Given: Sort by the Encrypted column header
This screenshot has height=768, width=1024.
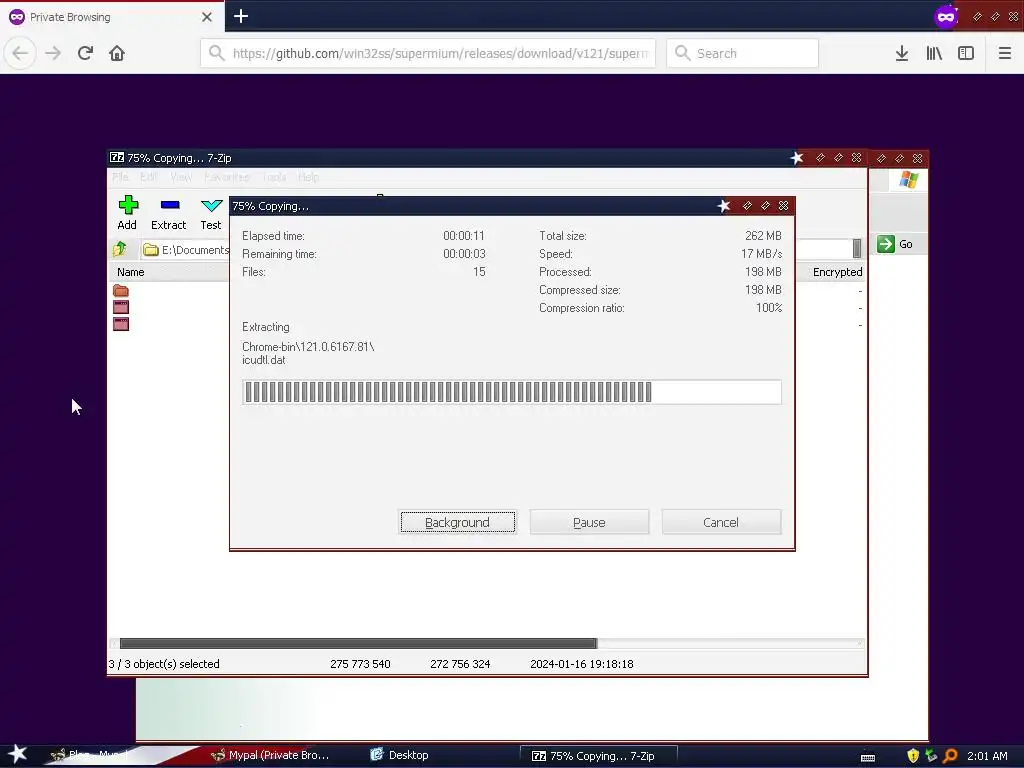Looking at the screenshot, I should pyautogui.click(x=837, y=272).
